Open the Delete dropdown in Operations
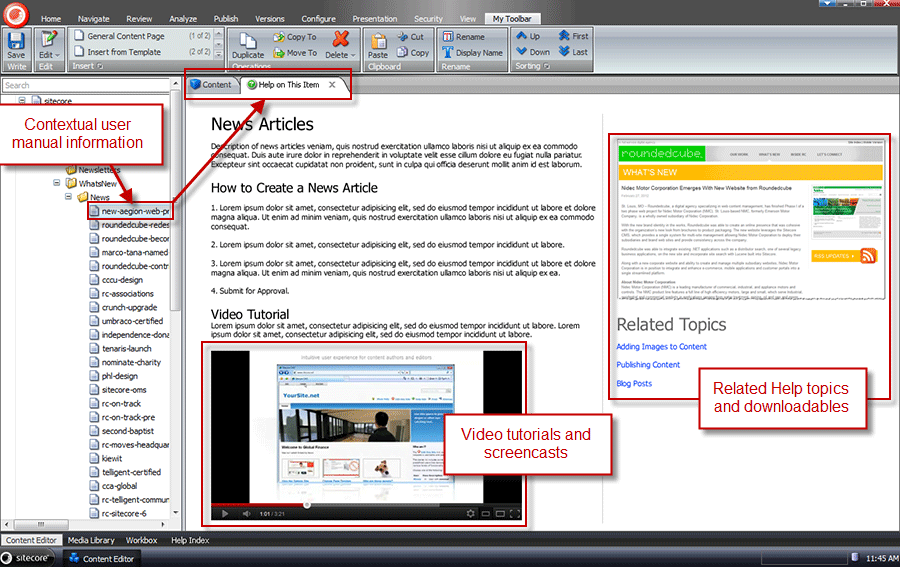 341,55
